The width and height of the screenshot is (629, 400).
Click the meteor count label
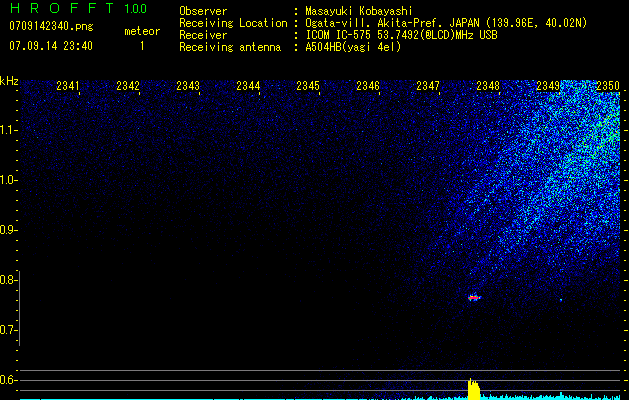coord(142,31)
